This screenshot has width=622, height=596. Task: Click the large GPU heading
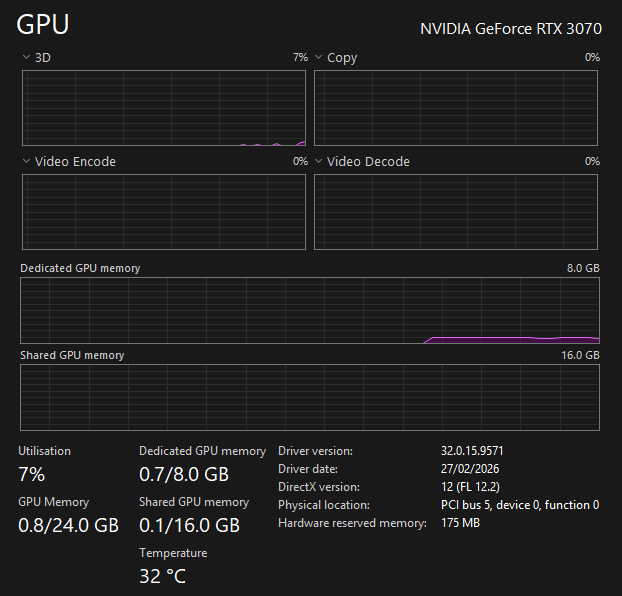[43, 24]
